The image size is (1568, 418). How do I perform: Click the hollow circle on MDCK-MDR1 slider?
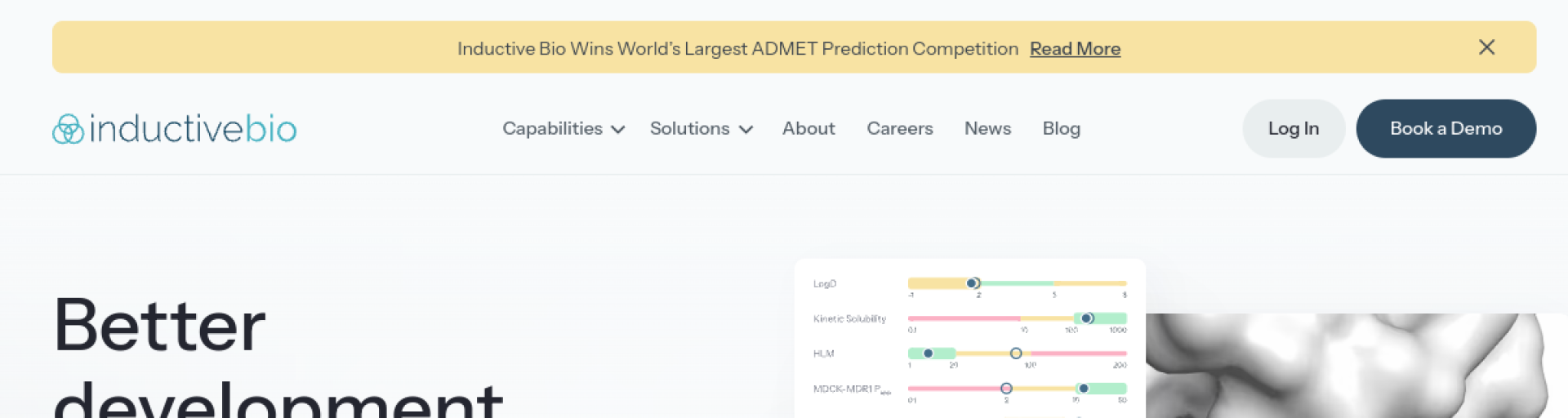[x=1006, y=389]
